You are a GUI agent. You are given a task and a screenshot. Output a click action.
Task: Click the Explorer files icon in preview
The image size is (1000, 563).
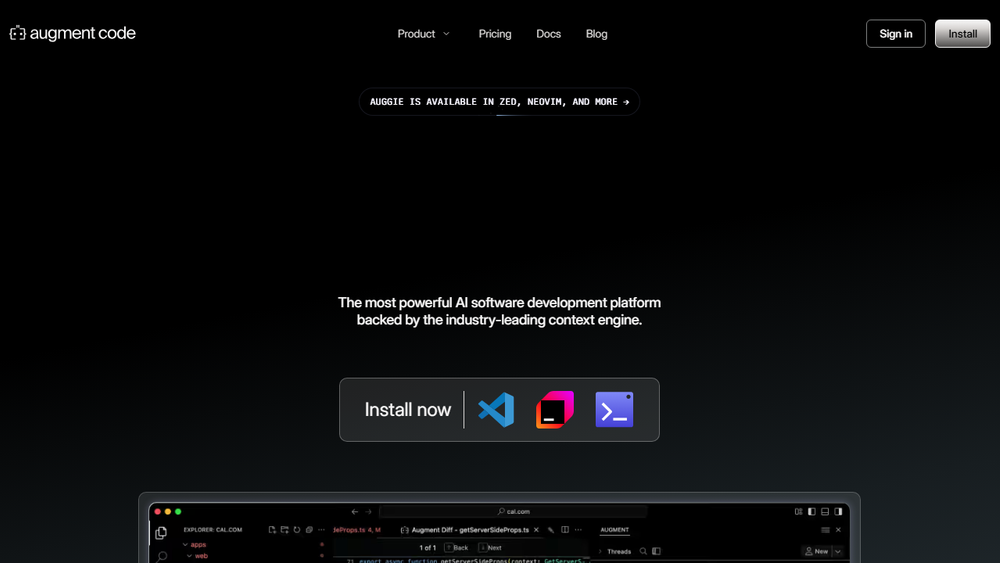[x=161, y=532]
